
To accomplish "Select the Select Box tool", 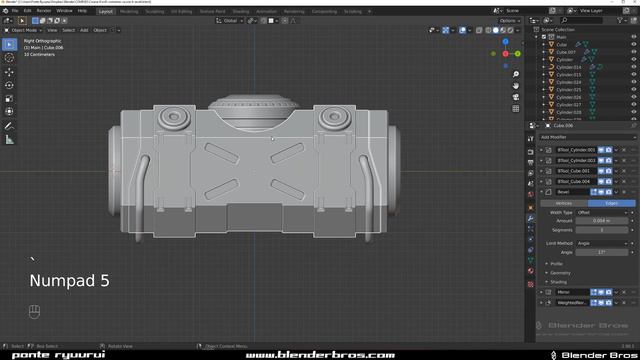I will [9, 44].
